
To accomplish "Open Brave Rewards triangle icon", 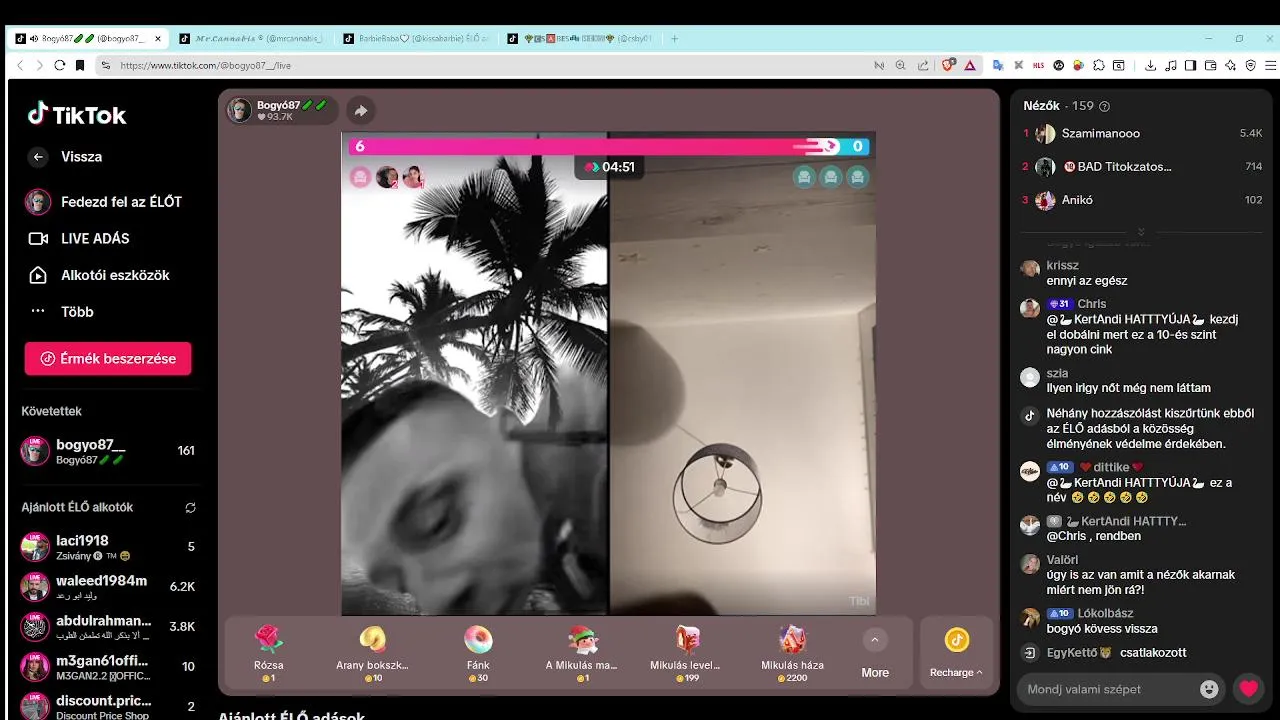I will point(970,65).
